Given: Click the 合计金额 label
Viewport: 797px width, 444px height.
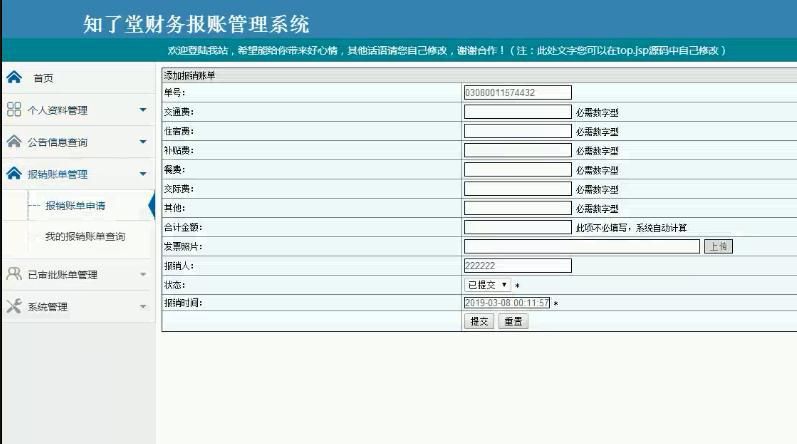Looking at the screenshot, I should tap(183, 227).
